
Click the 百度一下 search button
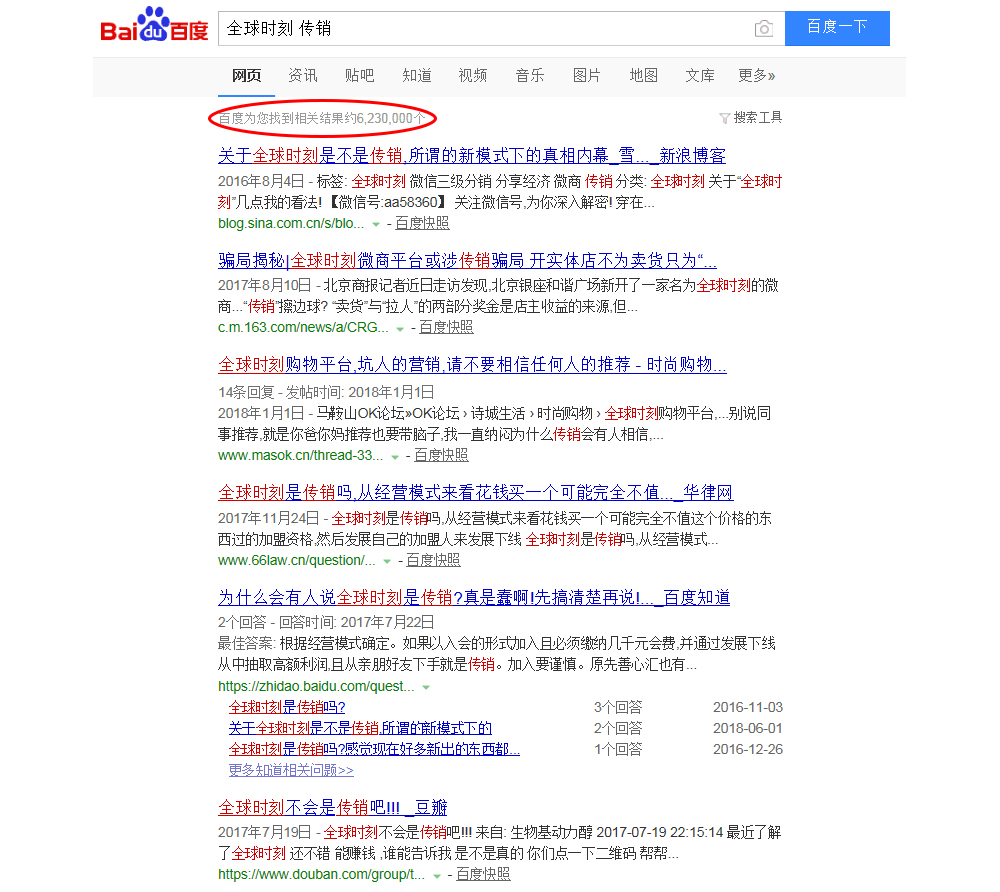[837, 28]
